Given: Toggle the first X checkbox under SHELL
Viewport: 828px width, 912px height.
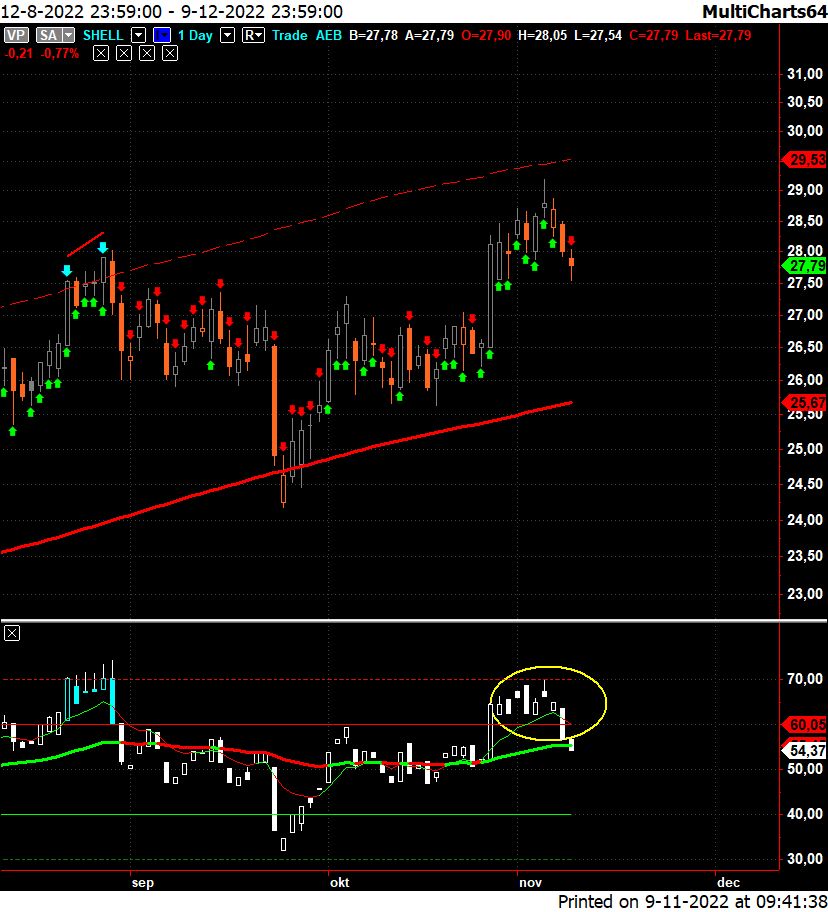Looking at the screenshot, I should [101, 51].
